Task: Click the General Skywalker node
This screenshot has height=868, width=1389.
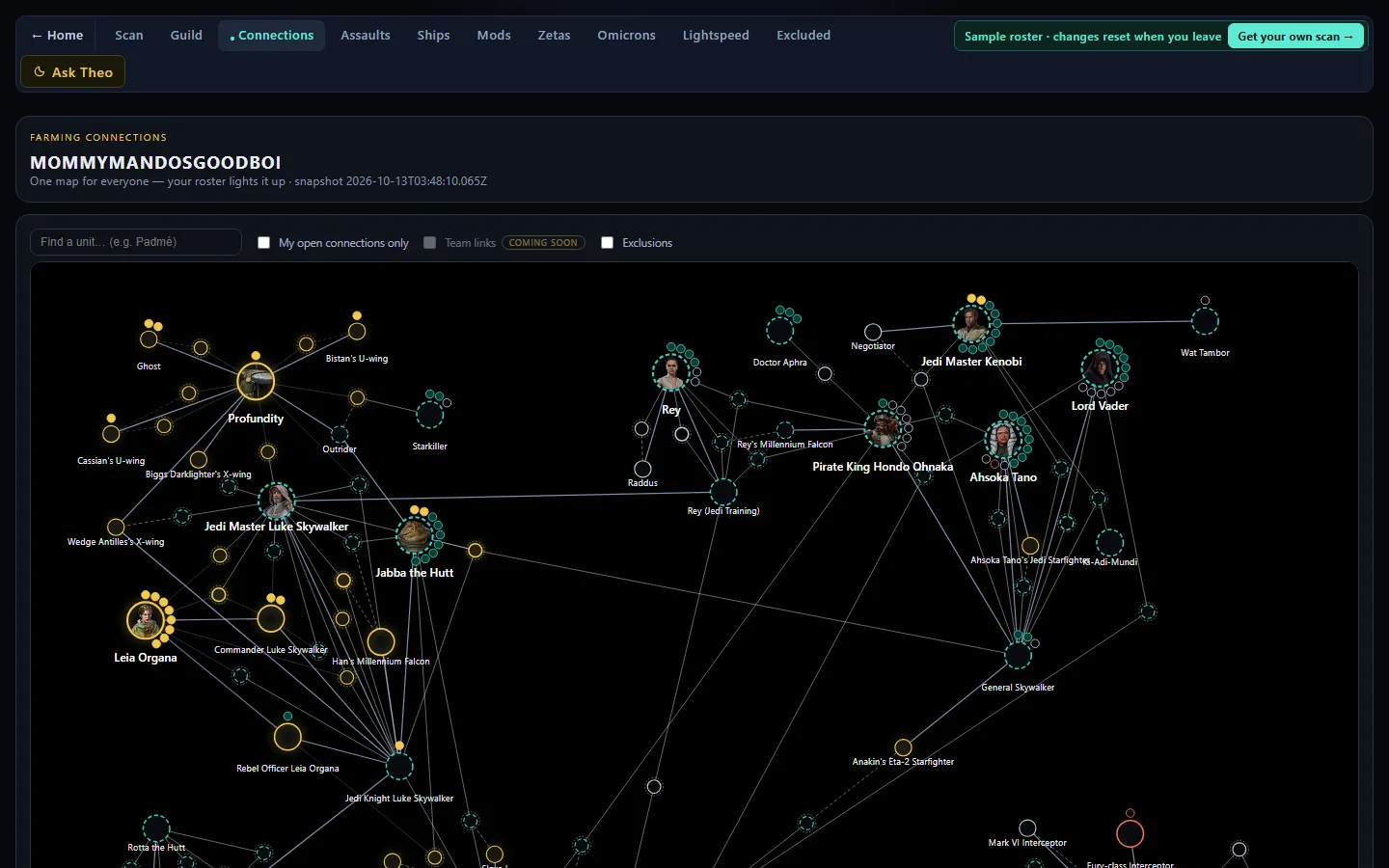Action: pos(1018,656)
